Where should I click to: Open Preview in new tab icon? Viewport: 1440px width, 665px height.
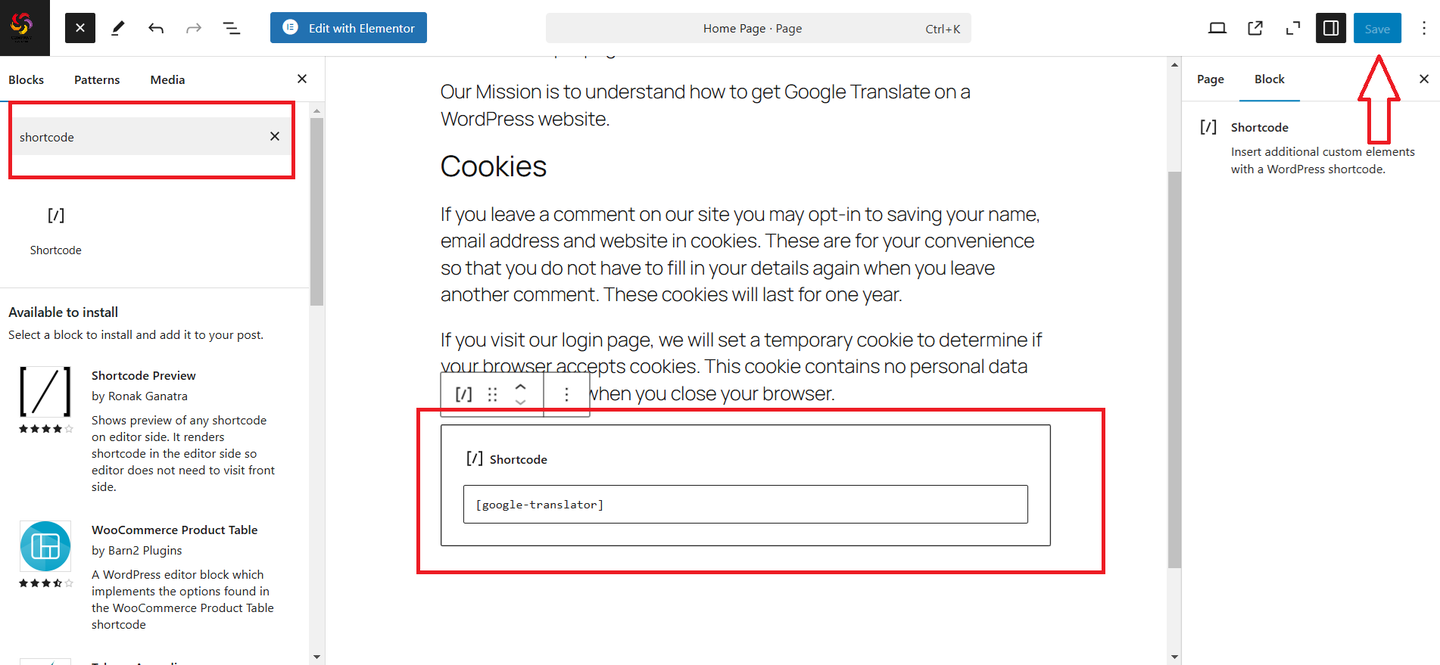click(x=1255, y=27)
